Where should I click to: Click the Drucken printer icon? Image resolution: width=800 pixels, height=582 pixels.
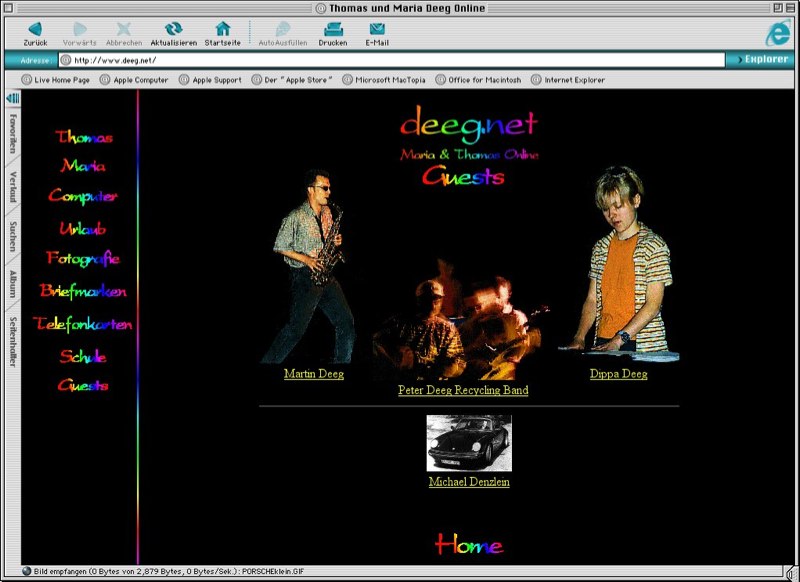(333, 29)
